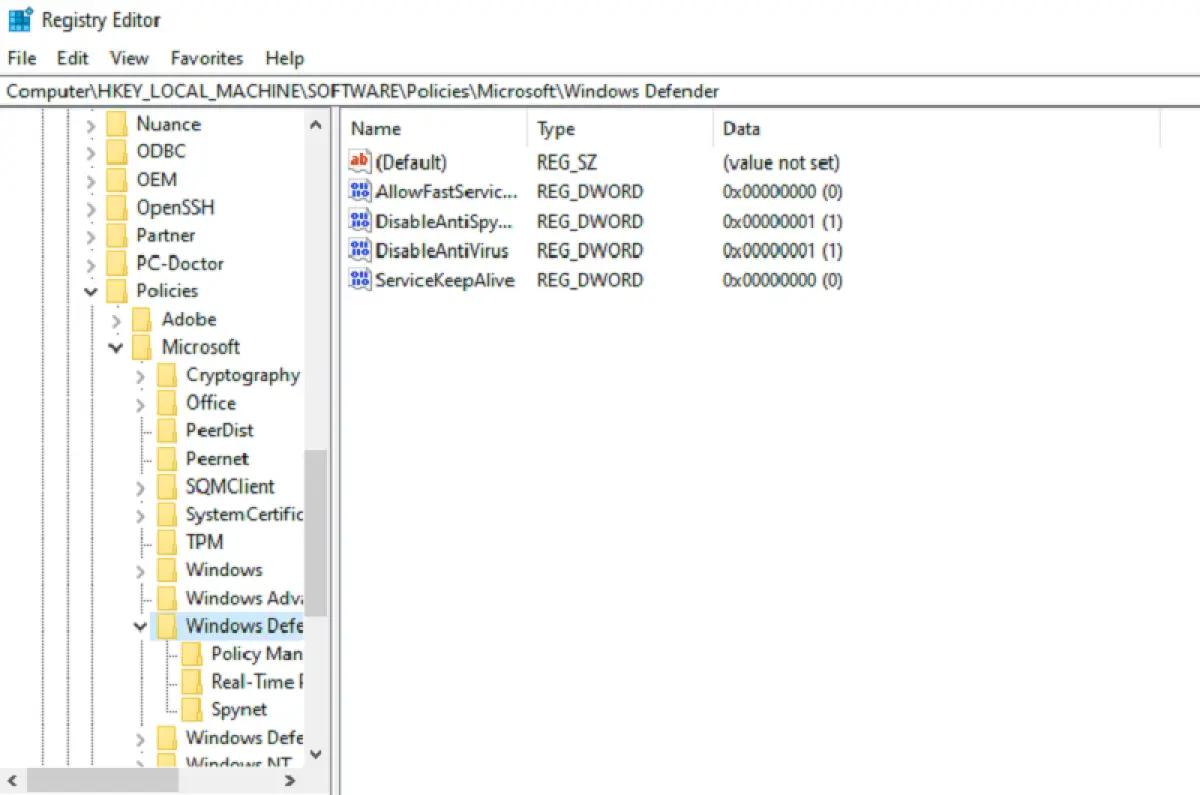
Task: Open the Favorites menu
Action: point(207,58)
